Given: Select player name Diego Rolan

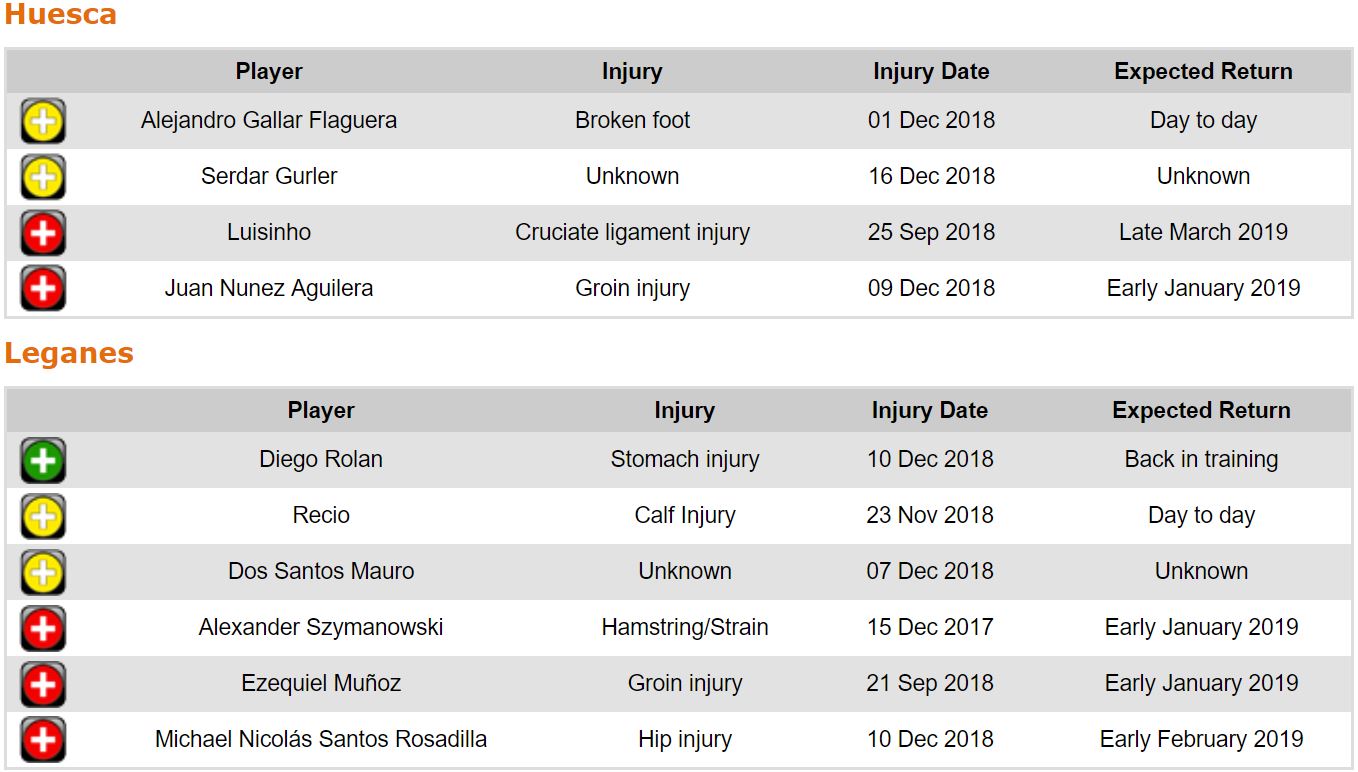Looking at the screenshot, I should pyautogui.click(x=321, y=459).
